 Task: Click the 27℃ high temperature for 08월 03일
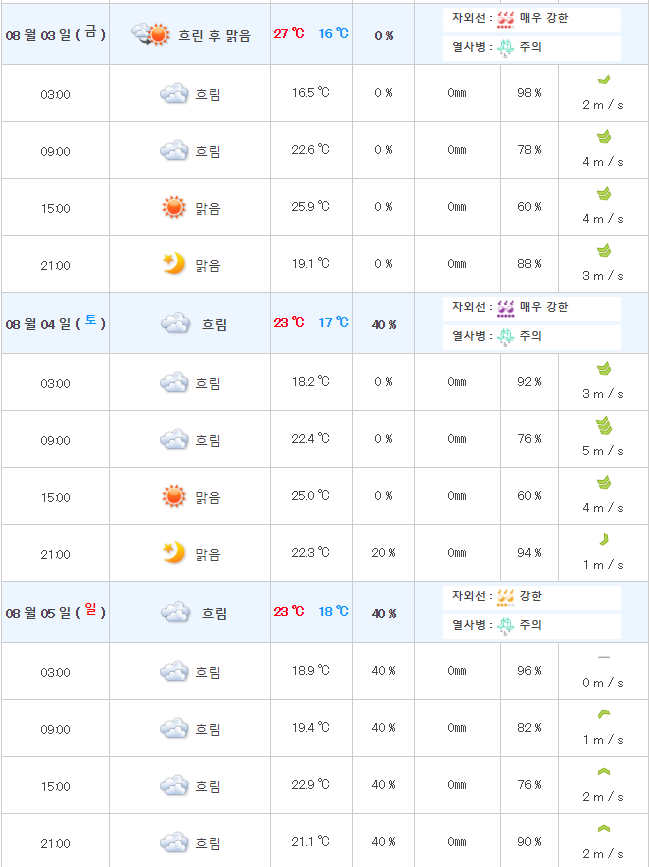pos(289,34)
